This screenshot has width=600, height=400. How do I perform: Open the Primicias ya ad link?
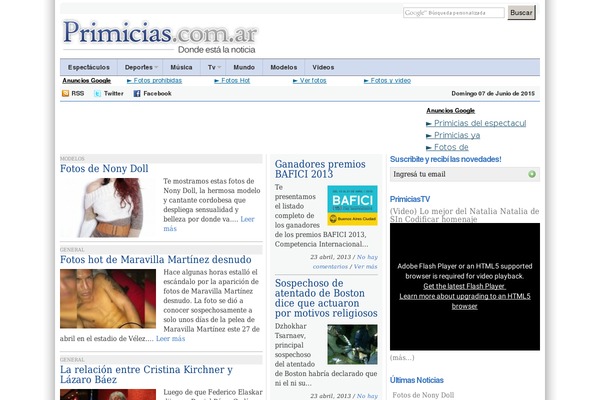453,135
